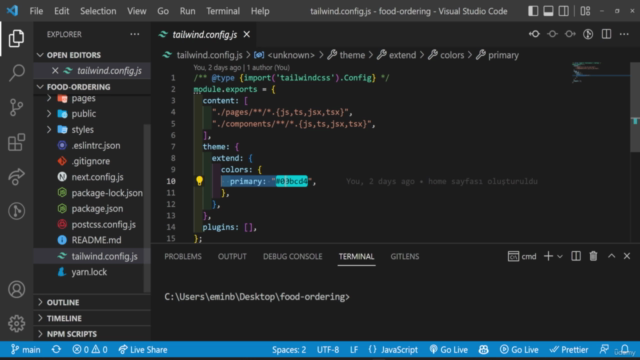Click the main branch in status bar
The height and width of the screenshot is (360, 640).
coord(26,350)
